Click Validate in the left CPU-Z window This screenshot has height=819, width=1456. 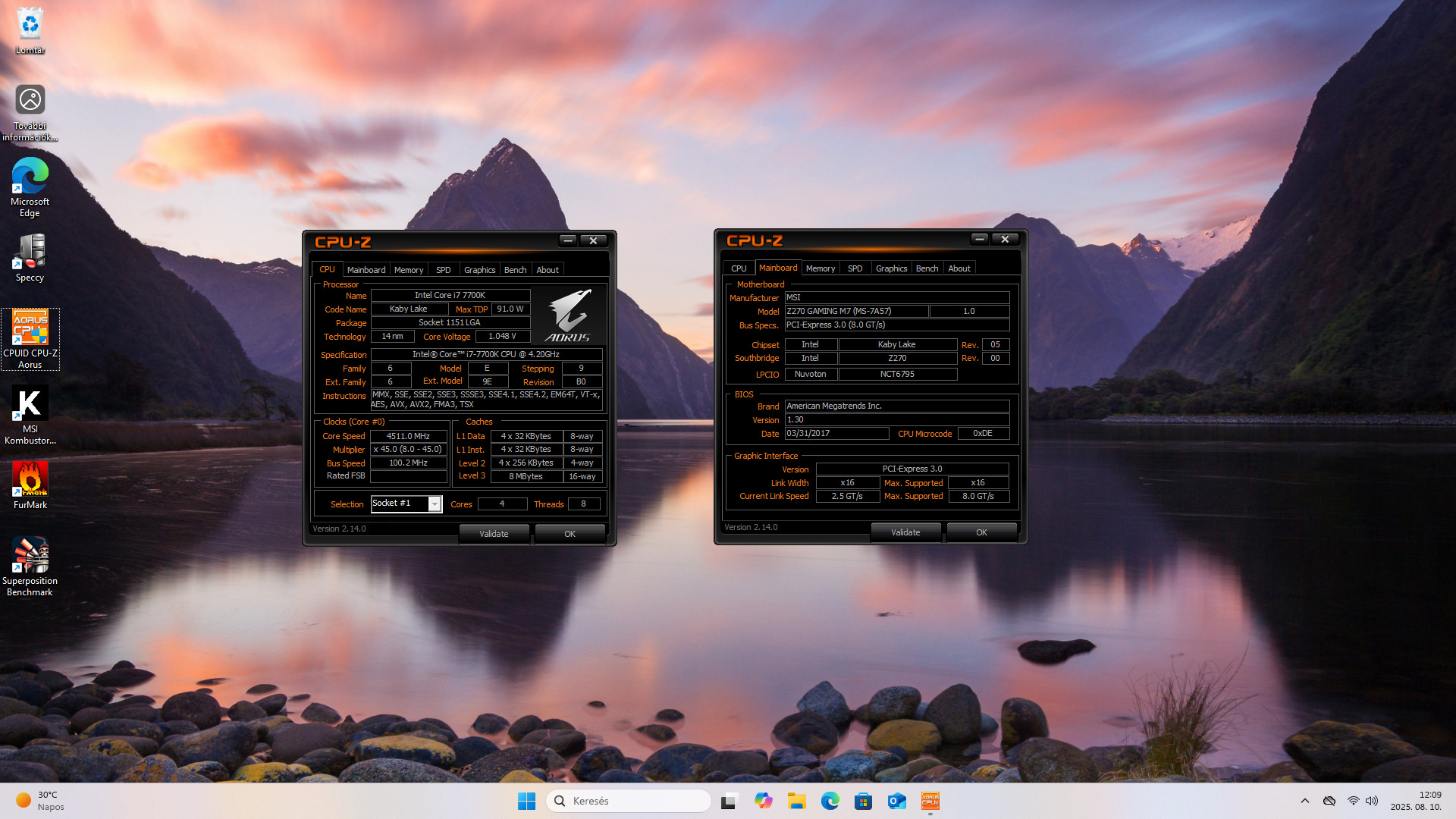click(x=494, y=534)
